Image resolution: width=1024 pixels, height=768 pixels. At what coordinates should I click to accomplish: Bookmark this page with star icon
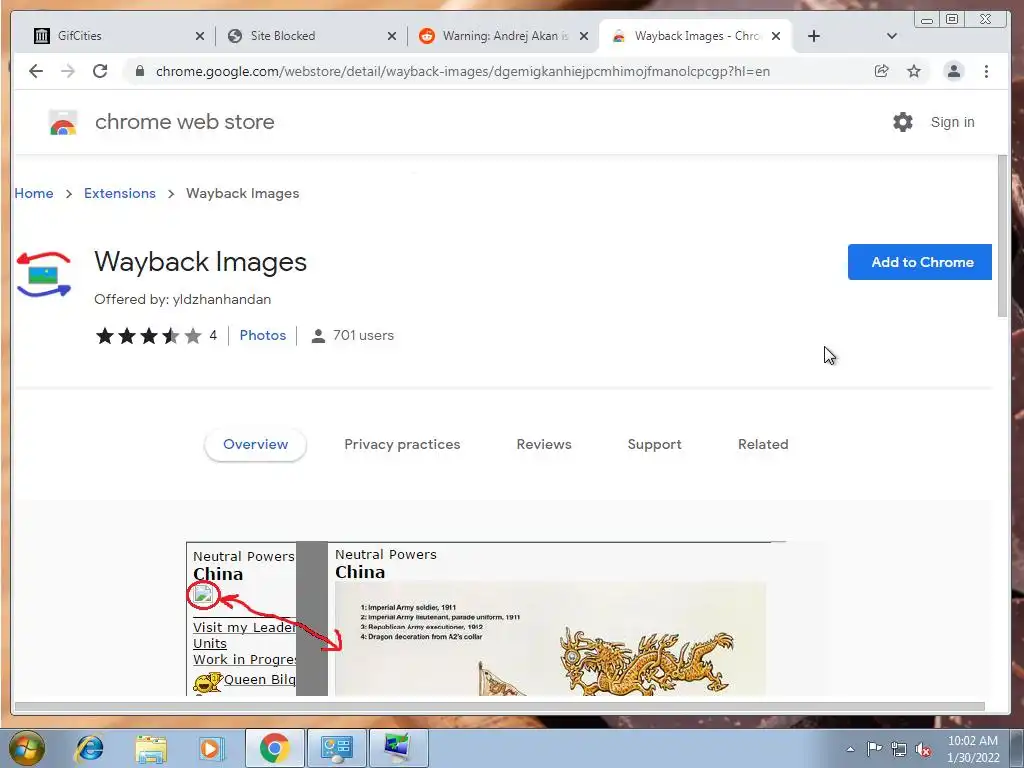pyautogui.click(x=914, y=71)
